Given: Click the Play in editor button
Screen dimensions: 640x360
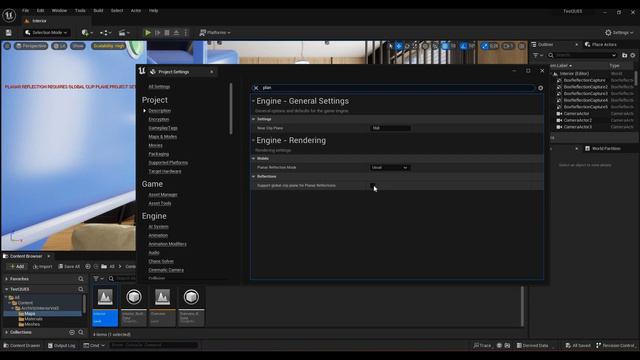Looking at the screenshot, I should click(x=148, y=33).
